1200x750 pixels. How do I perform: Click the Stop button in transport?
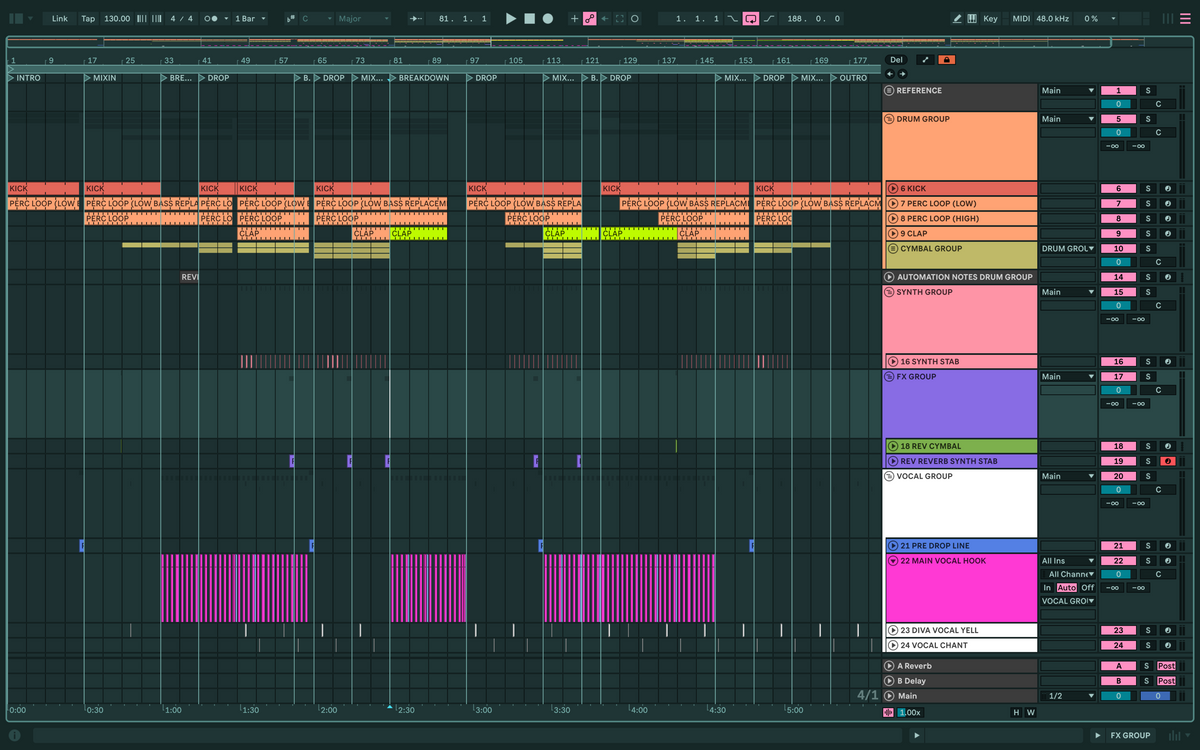(529, 18)
